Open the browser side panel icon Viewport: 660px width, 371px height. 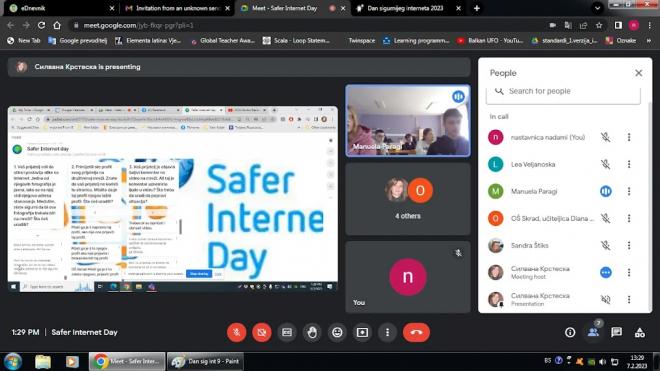point(618,25)
